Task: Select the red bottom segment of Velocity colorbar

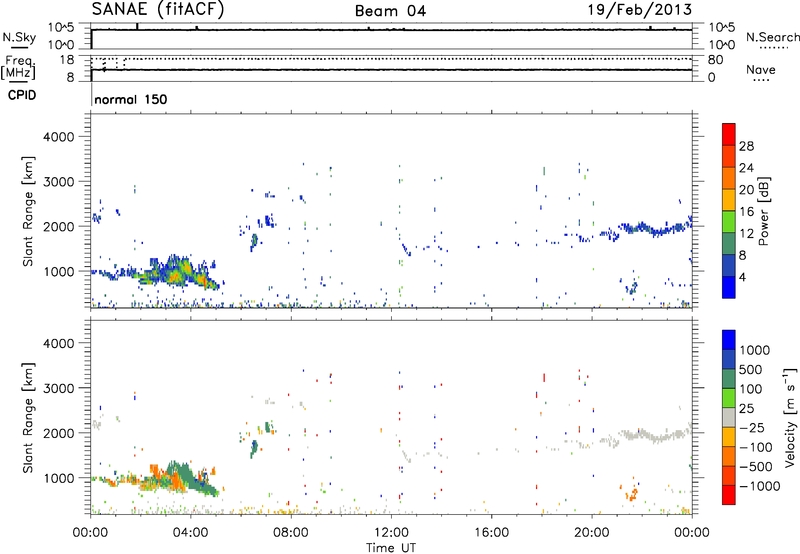Action: (x=729, y=495)
